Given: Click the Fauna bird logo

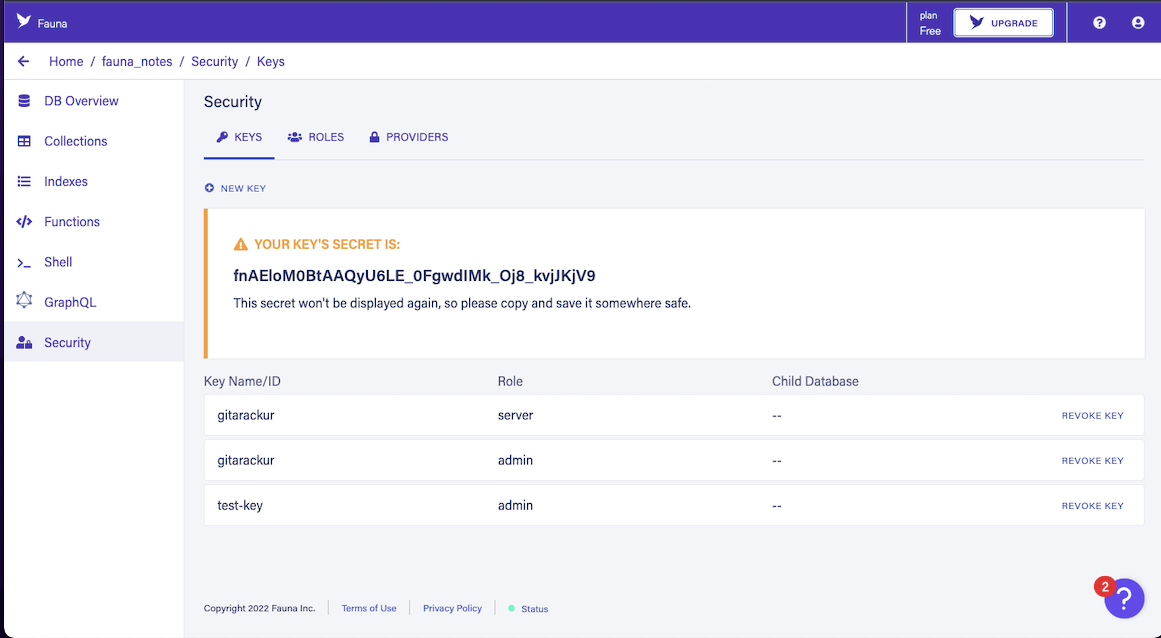Looking at the screenshot, I should point(24,21).
